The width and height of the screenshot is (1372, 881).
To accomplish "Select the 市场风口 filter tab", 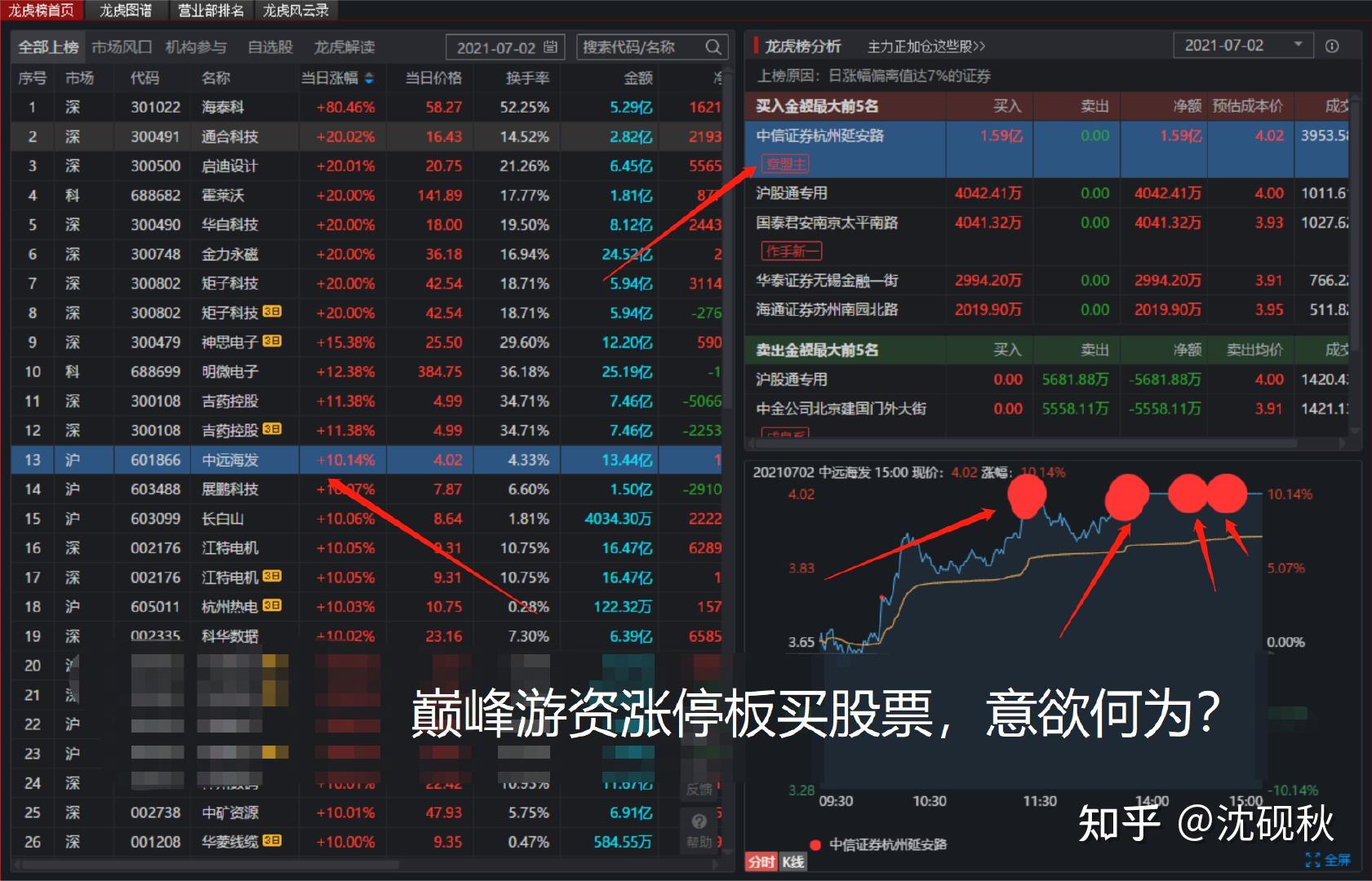I will pyautogui.click(x=122, y=47).
